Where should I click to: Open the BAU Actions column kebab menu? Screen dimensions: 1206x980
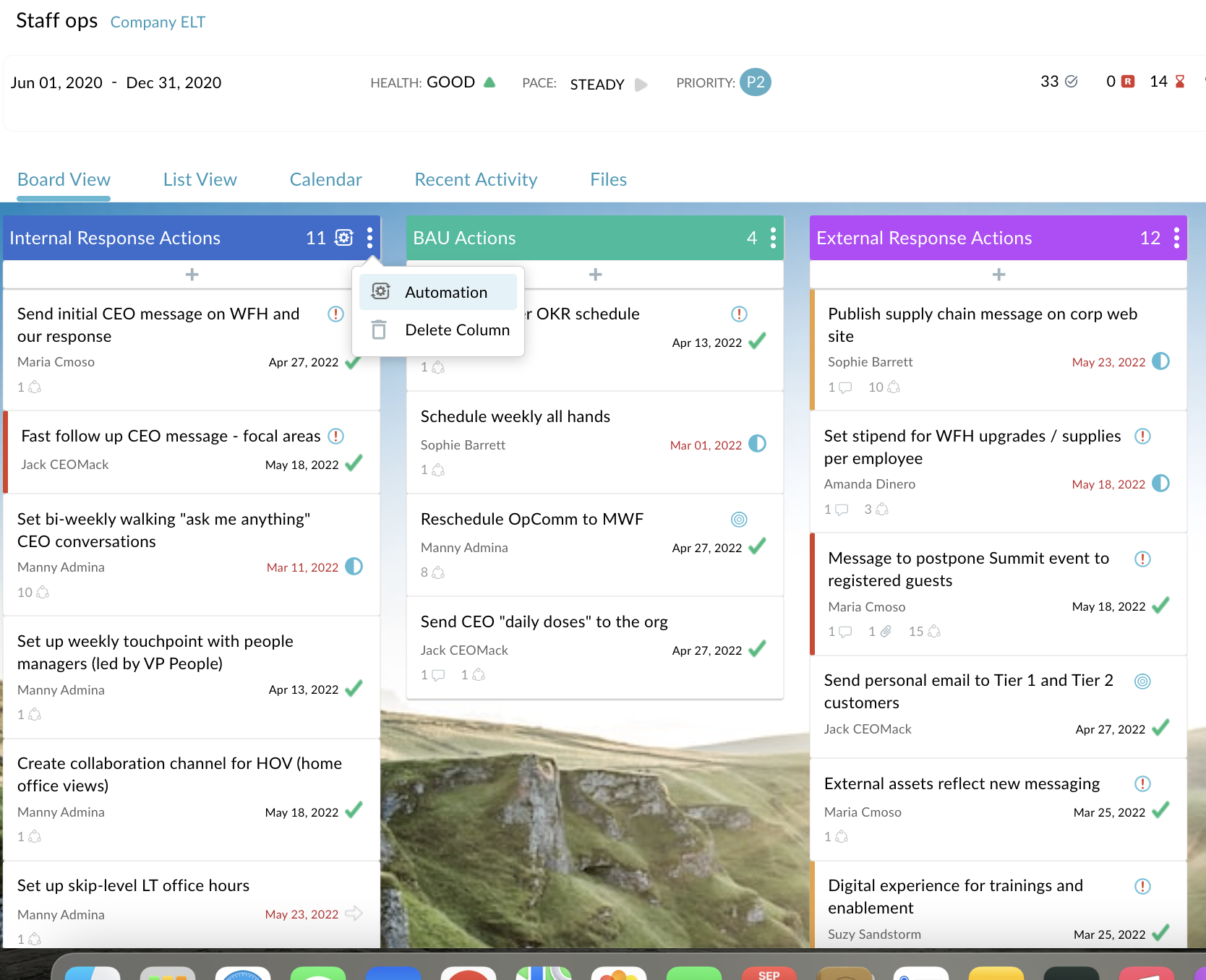(773, 238)
